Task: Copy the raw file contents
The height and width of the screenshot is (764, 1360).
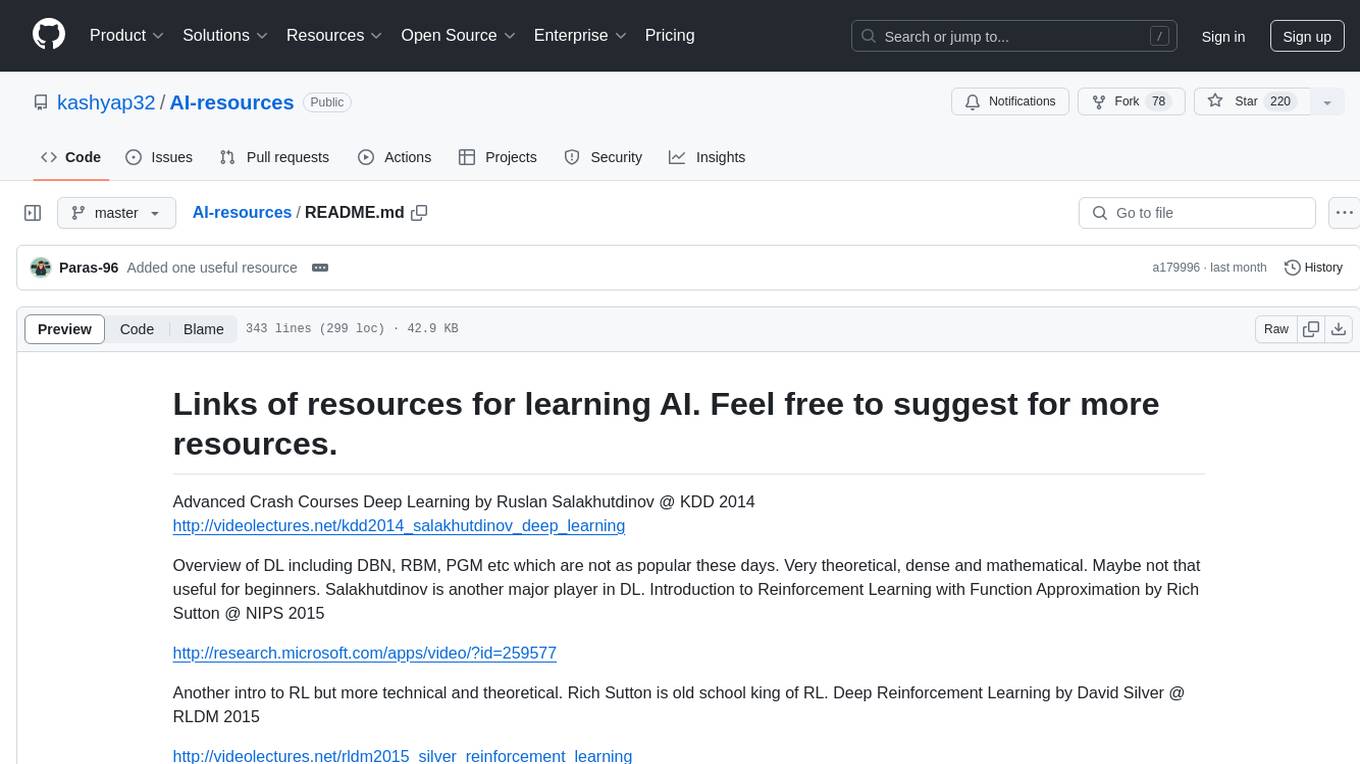Action: 1311,329
